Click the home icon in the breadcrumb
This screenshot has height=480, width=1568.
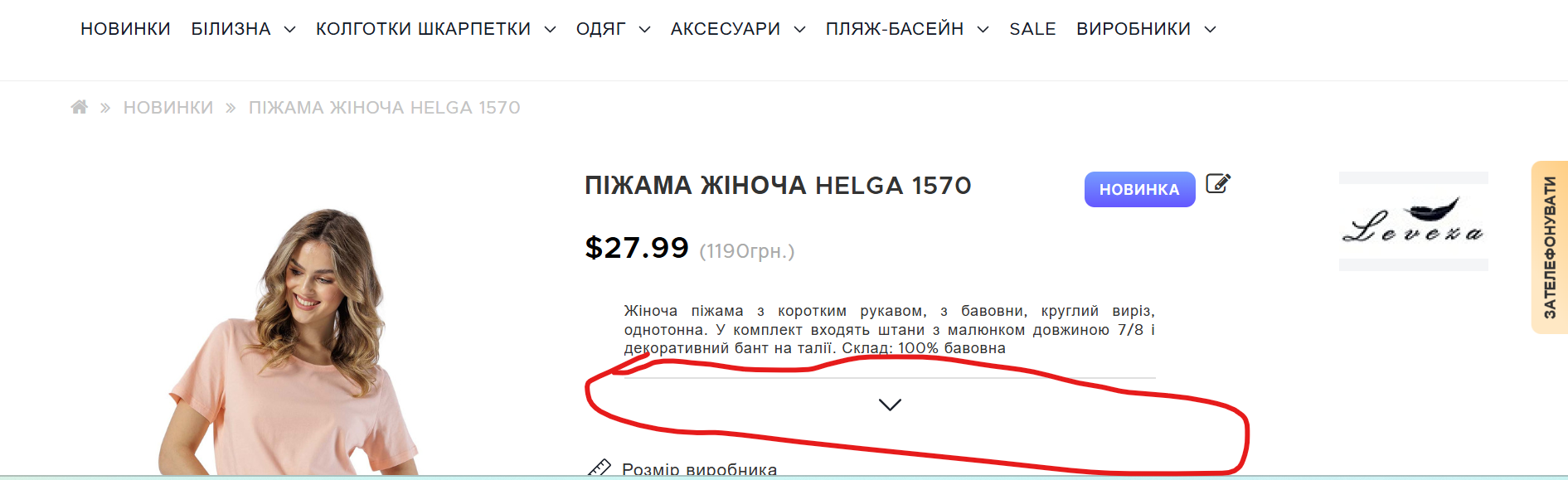pos(80,107)
